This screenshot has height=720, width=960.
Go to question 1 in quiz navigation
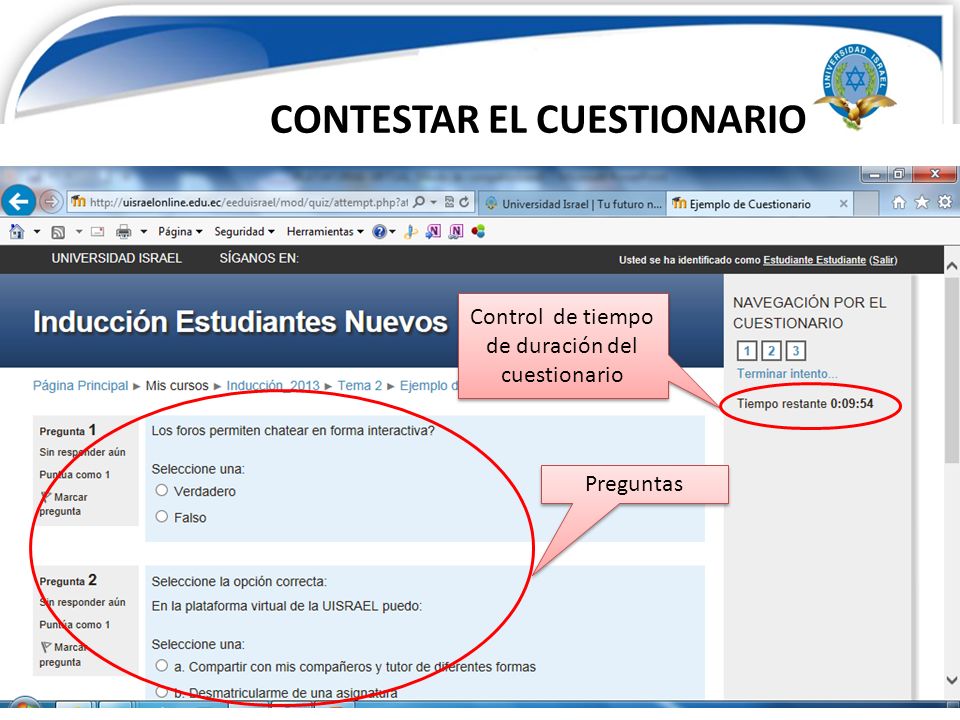tap(746, 351)
